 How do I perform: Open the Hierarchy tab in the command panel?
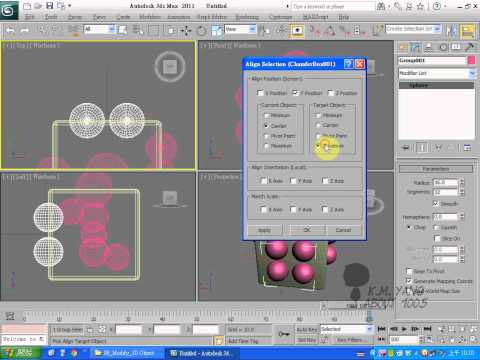point(429,47)
